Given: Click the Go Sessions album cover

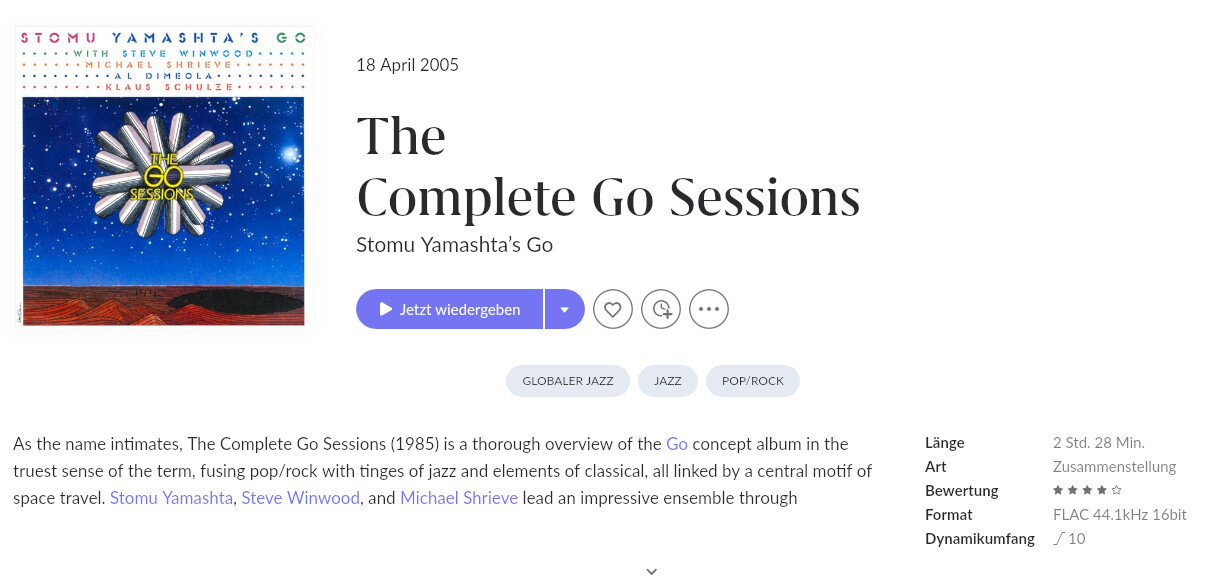Looking at the screenshot, I should pos(163,177).
